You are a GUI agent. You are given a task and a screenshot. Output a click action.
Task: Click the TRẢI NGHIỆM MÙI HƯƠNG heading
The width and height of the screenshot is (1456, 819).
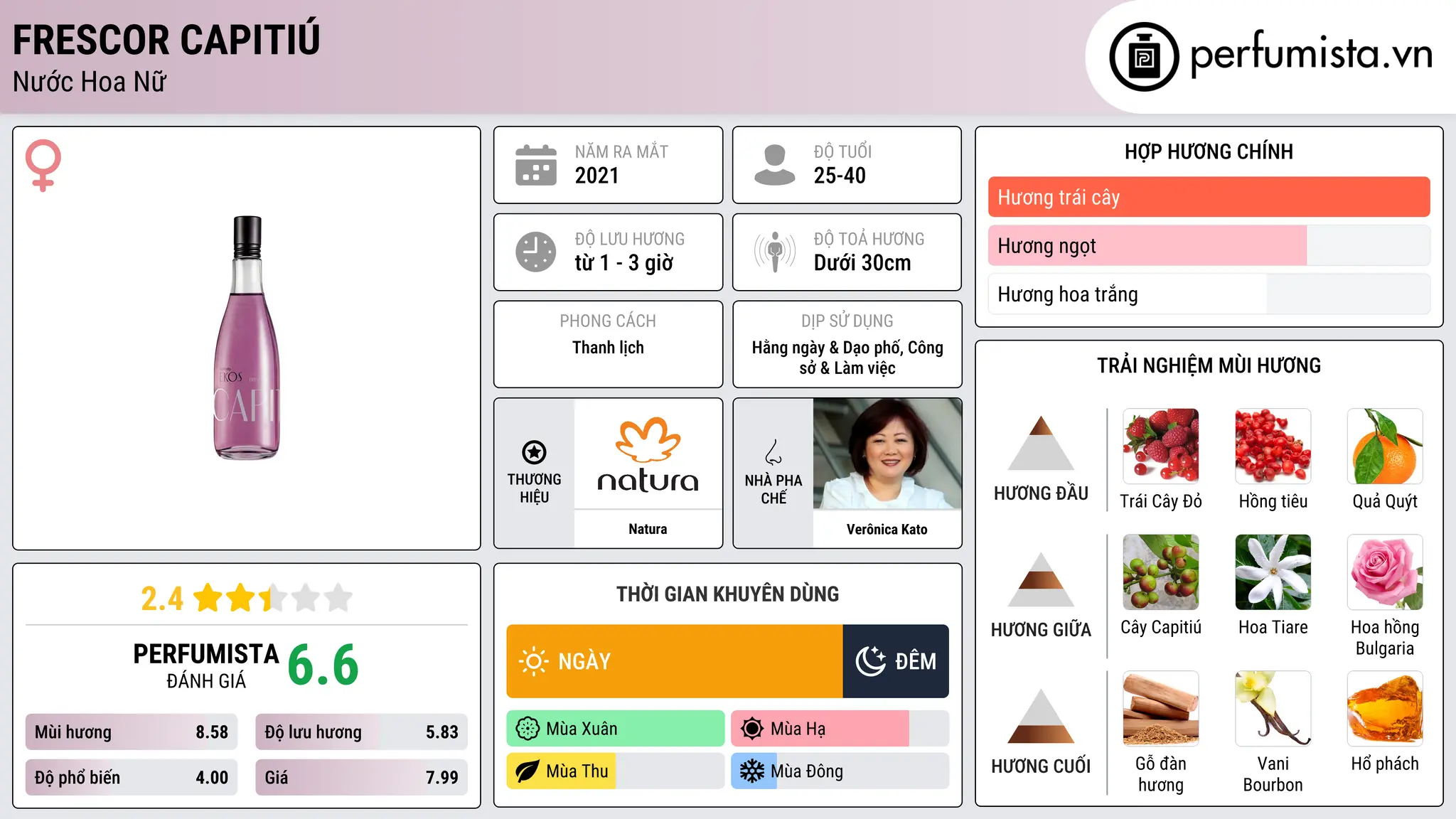pyautogui.click(x=1209, y=365)
